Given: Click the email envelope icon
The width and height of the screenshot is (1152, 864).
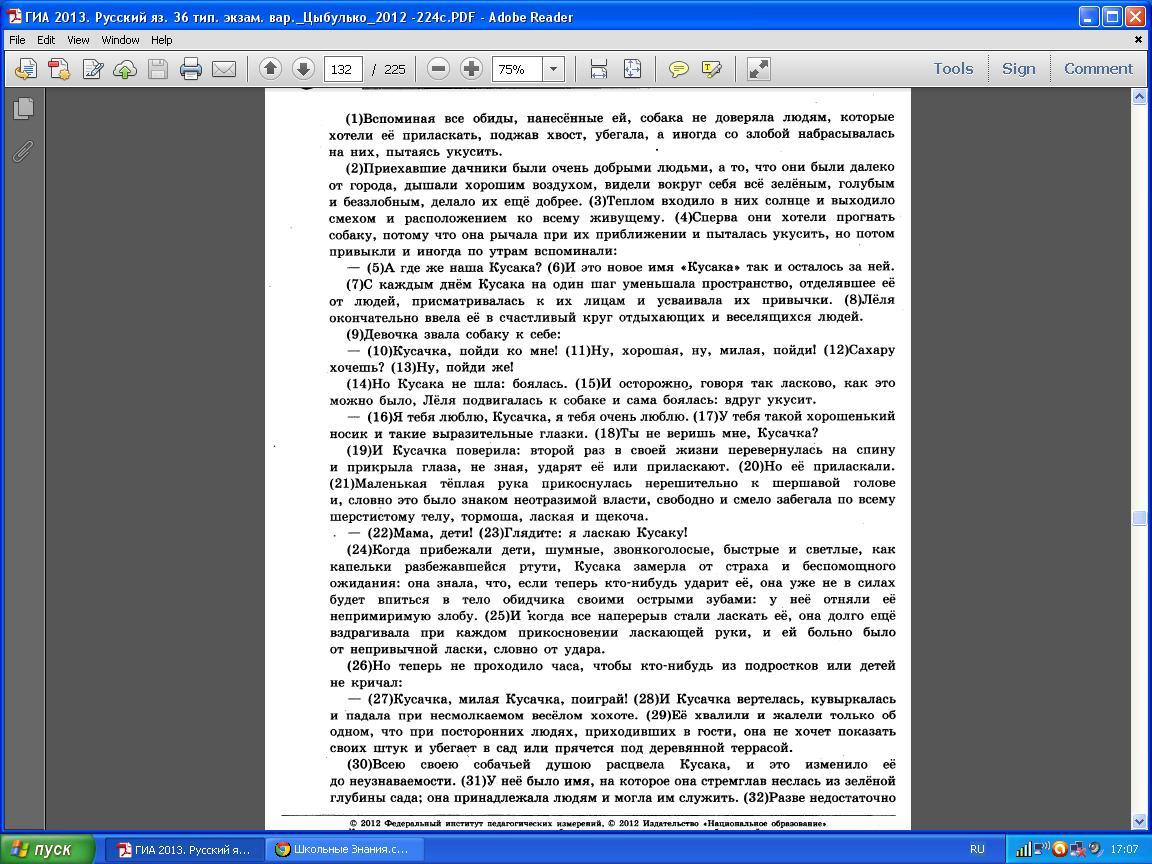Looking at the screenshot, I should tap(224, 69).
